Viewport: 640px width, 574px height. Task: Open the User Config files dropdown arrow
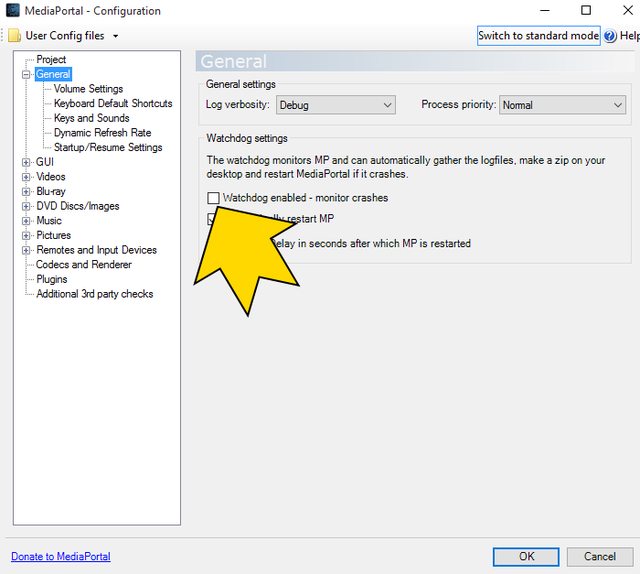coord(116,36)
